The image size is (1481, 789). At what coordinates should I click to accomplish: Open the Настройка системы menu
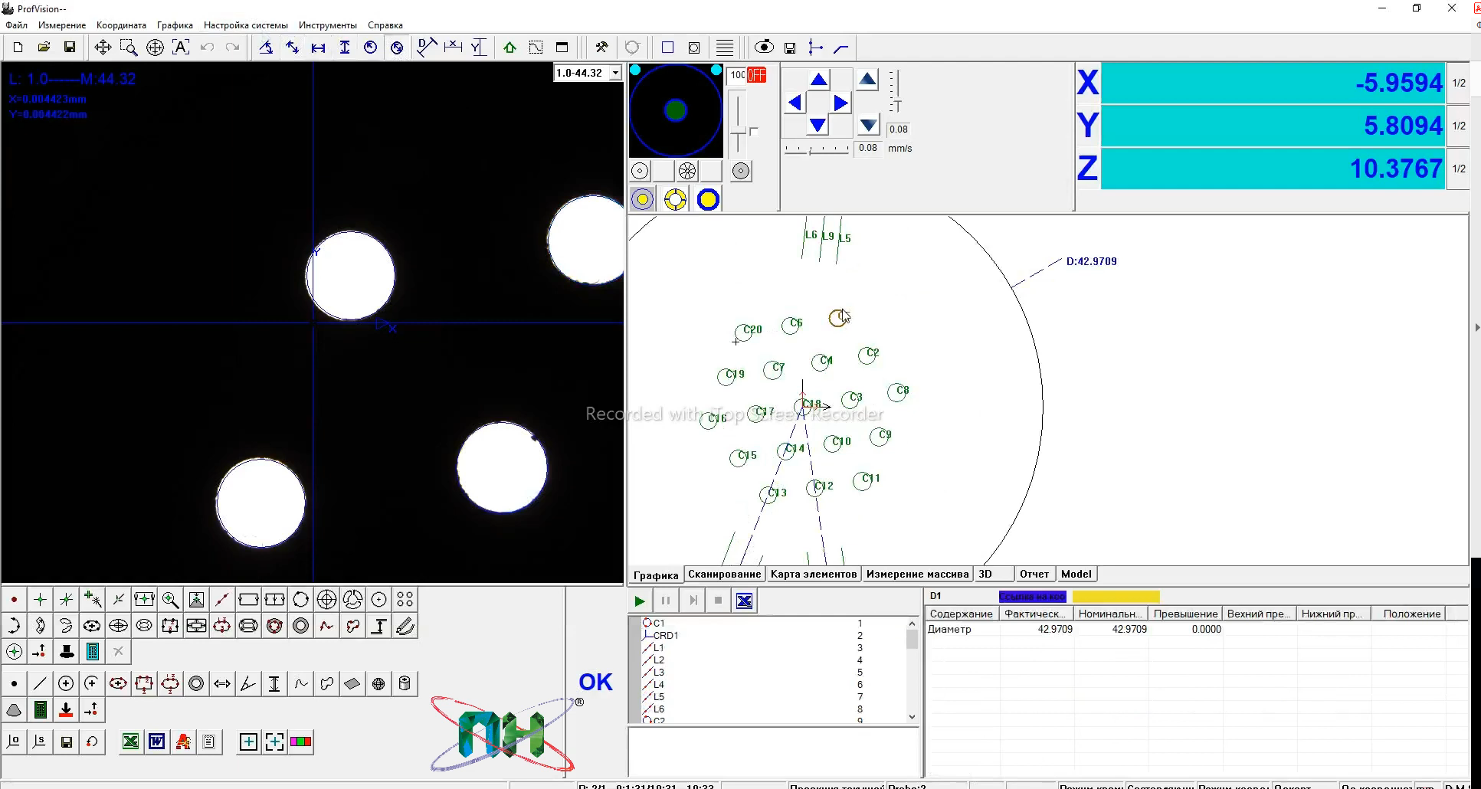245,25
